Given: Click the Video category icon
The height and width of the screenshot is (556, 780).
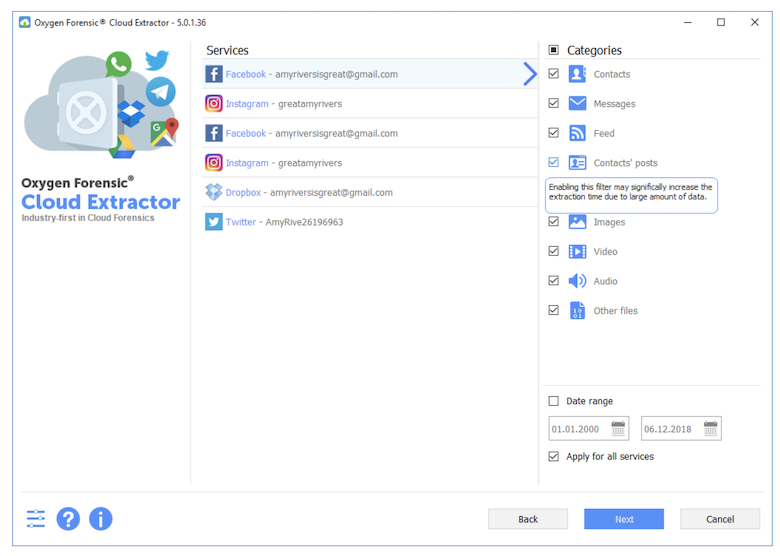Looking at the screenshot, I should click(x=577, y=251).
